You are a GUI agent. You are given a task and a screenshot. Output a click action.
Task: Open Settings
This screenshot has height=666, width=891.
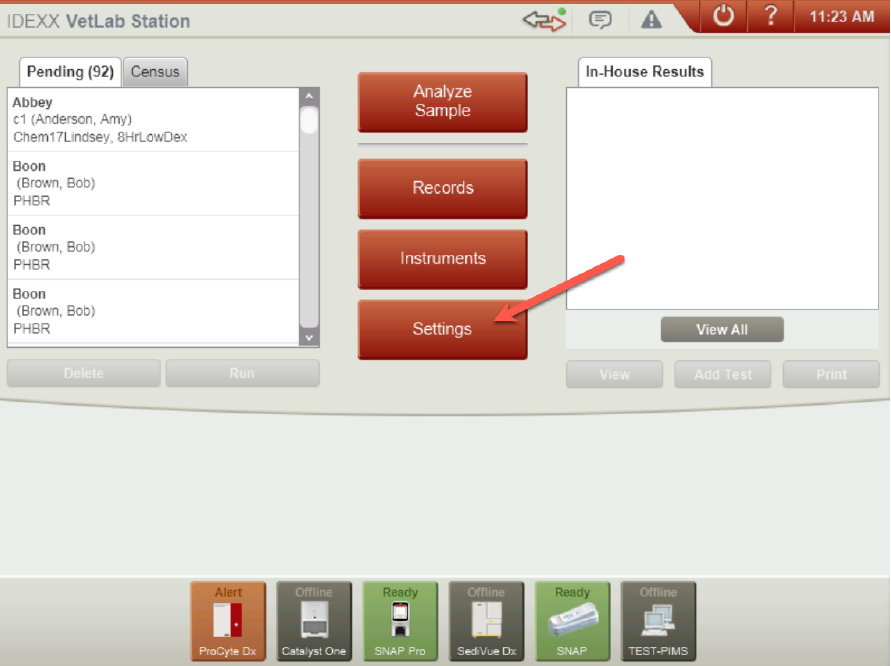[x=443, y=330]
